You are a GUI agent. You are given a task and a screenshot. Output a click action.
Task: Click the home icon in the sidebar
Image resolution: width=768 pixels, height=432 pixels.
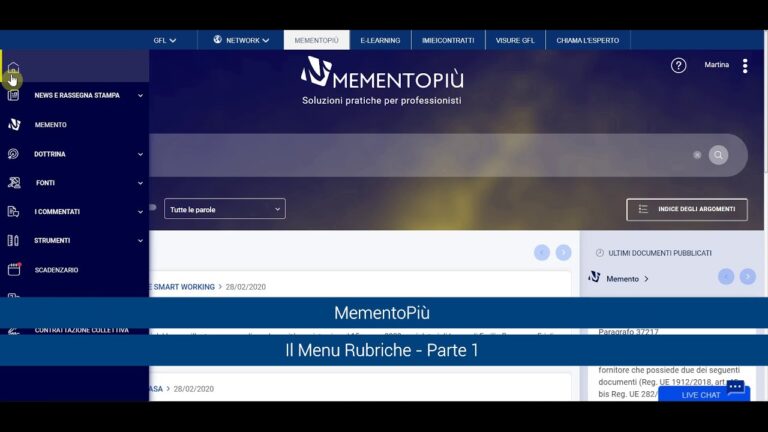13,68
